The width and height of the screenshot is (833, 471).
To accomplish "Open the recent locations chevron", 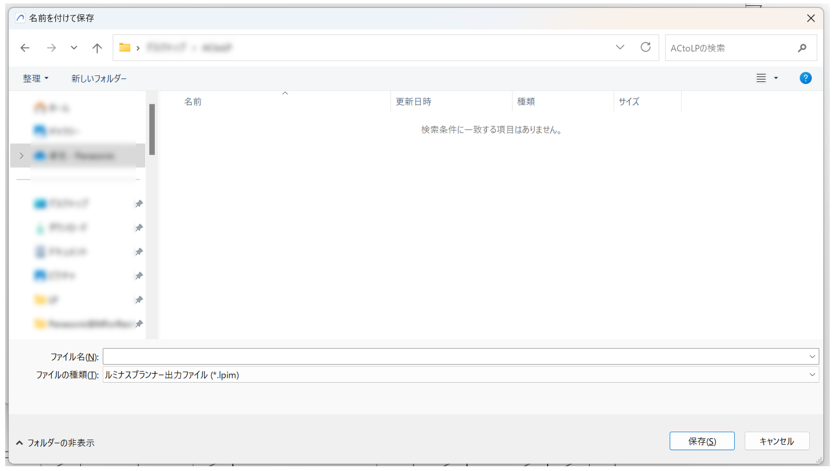I will click(74, 48).
